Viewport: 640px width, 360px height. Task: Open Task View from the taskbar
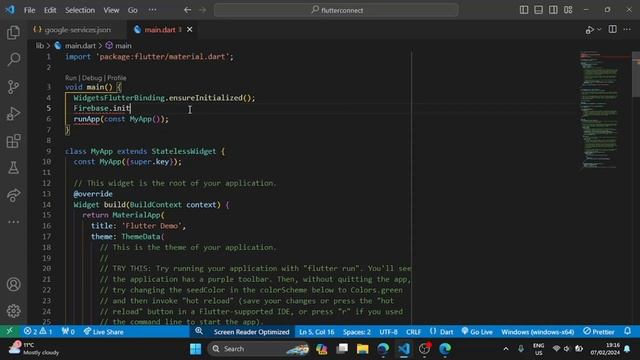342,349
